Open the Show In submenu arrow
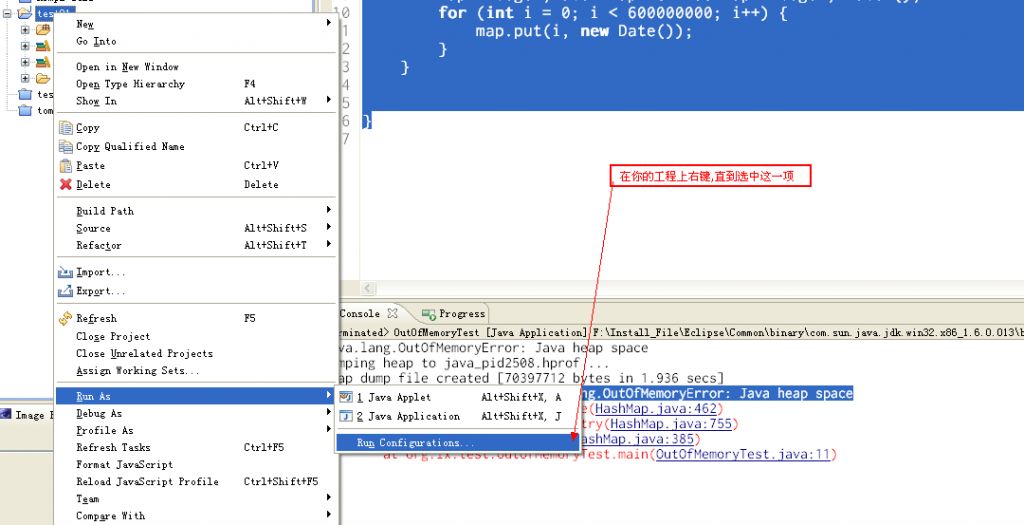This screenshot has height=525, width=1024. tap(328, 101)
